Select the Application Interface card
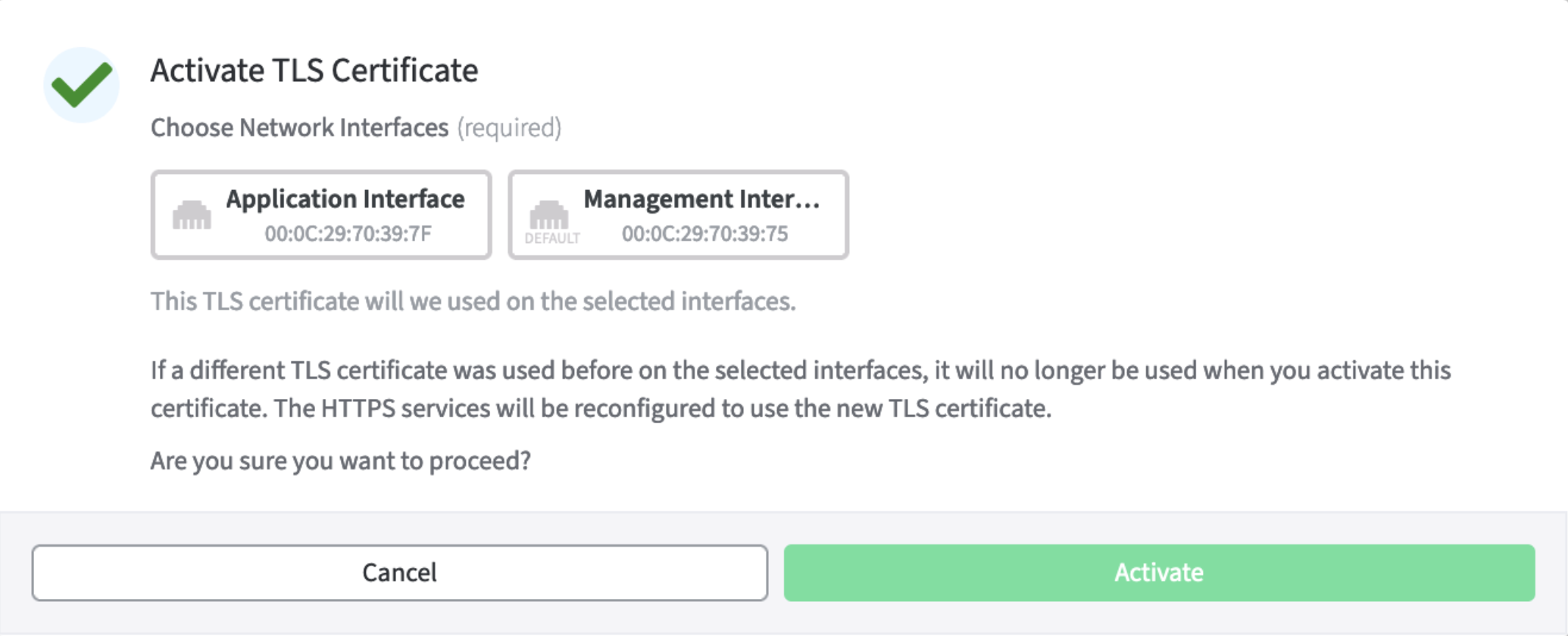Screen dimensions: 1568x636 point(320,215)
